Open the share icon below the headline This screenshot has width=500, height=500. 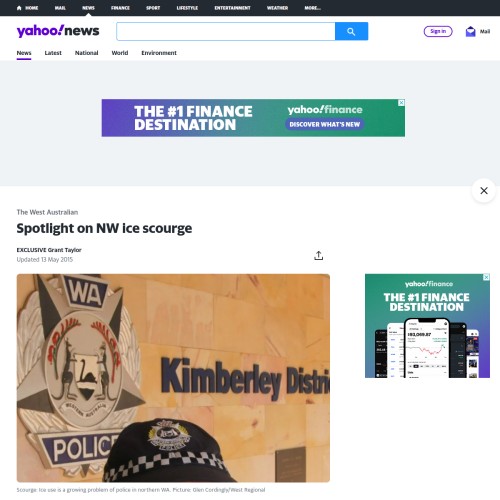[319, 255]
